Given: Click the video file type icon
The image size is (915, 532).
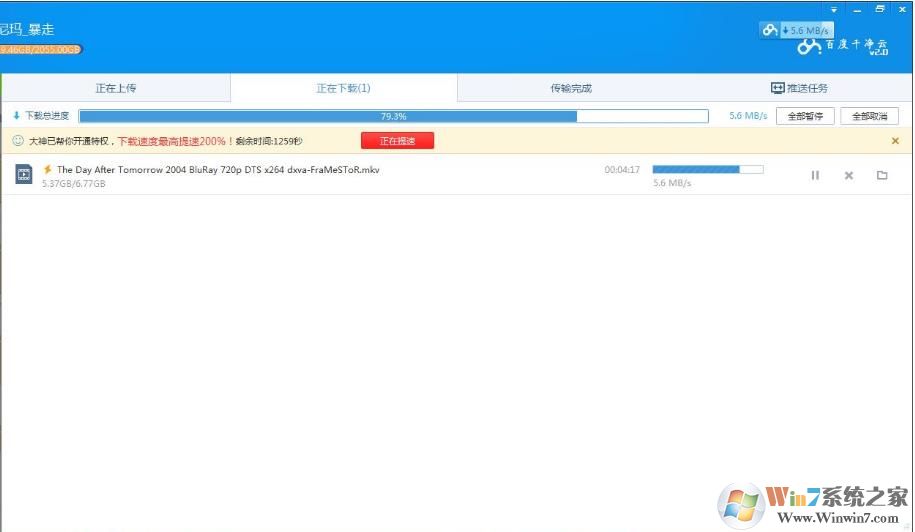Looking at the screenshot, I should click(x=23, y=174).
